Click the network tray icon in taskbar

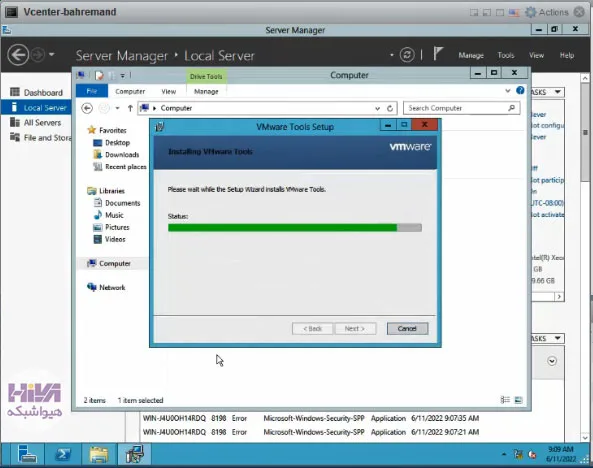pyautogui.click(x=518, y=454)
